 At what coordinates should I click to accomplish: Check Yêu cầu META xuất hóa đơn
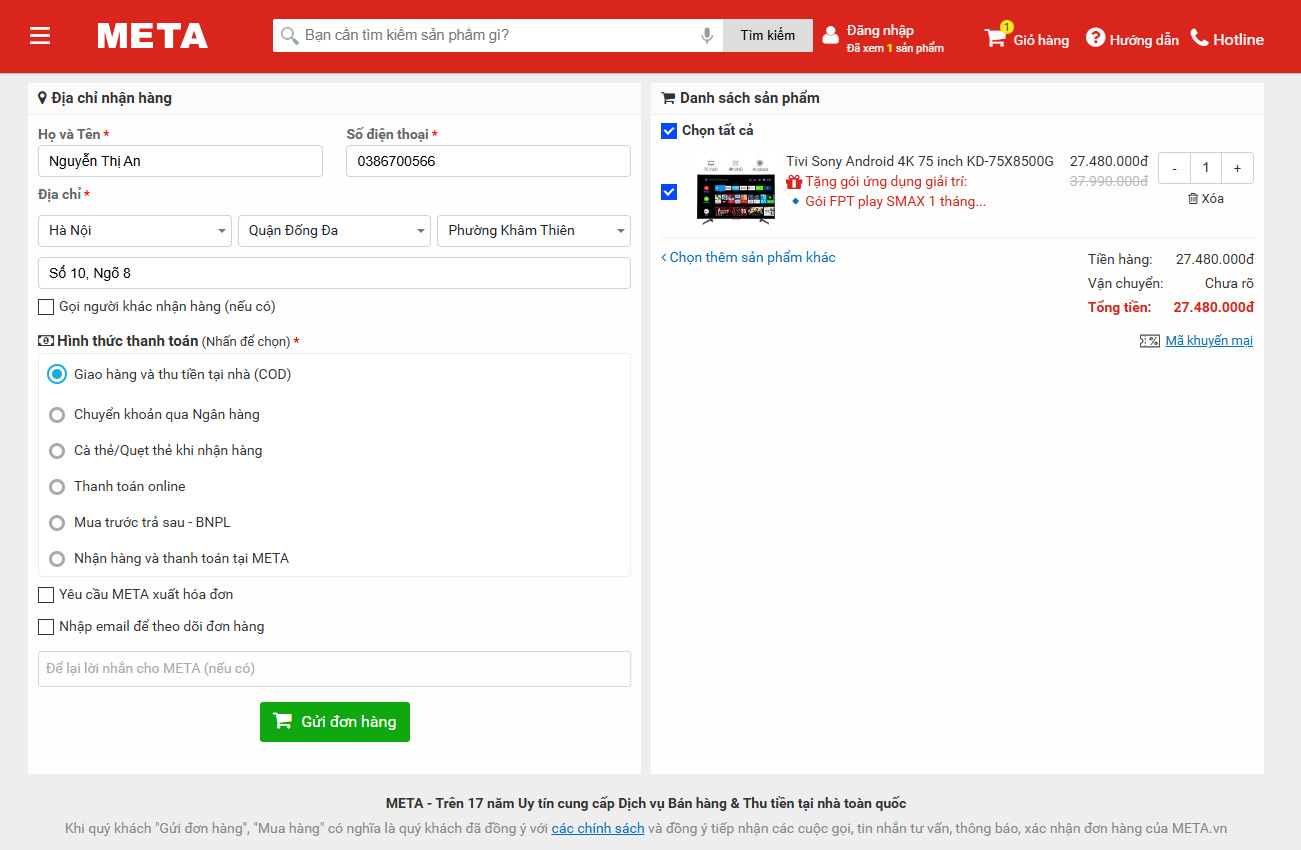point(46,595)
